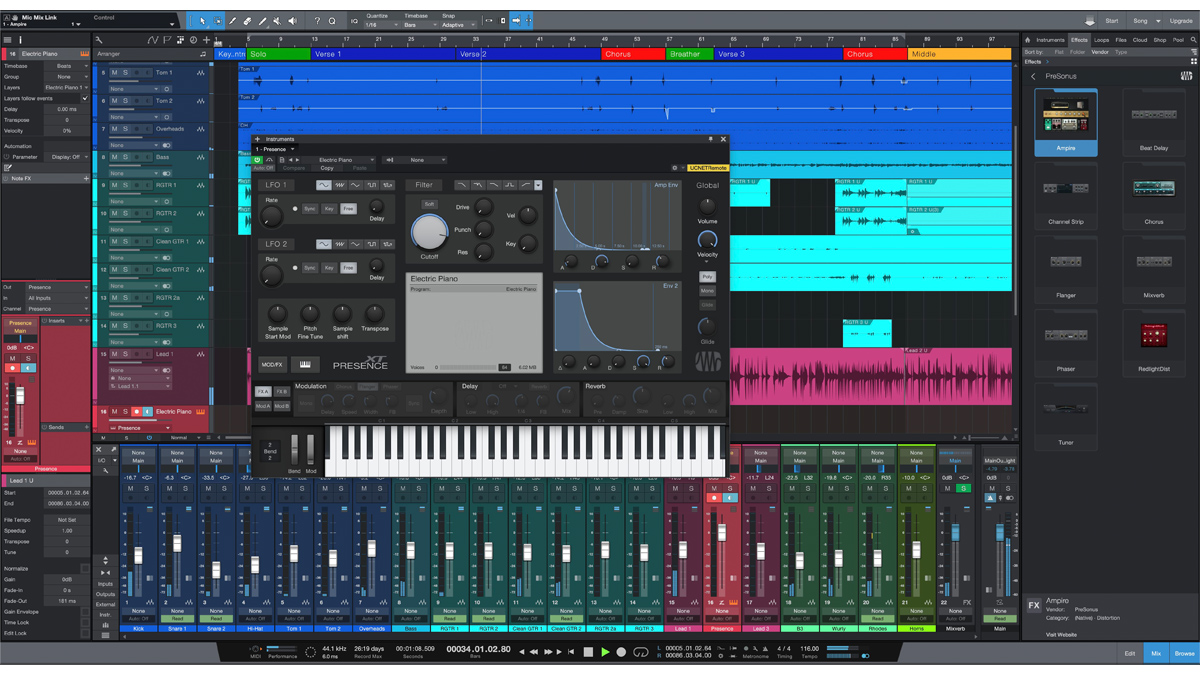Open the 1 - Presence instrument tab dropdown
Viewport: 1200px width, 675px height.
point(274,149)
